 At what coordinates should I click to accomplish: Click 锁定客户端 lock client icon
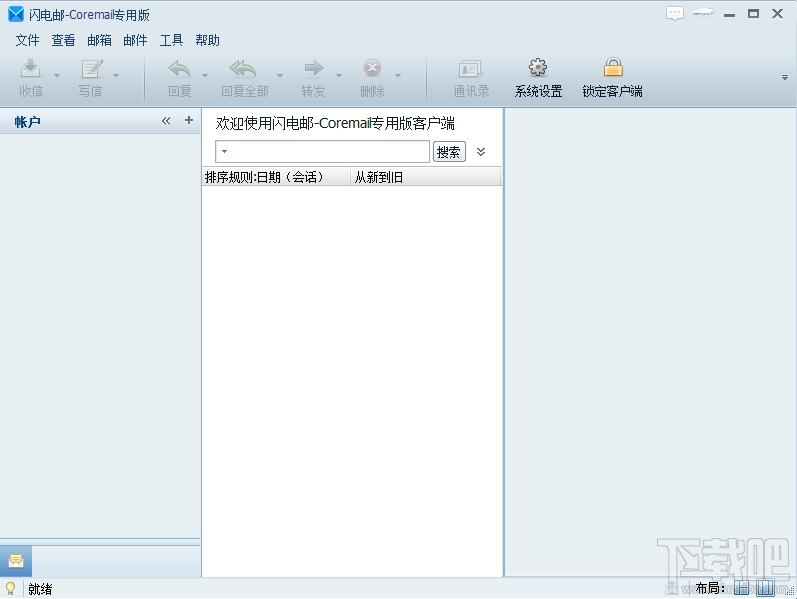point(613,68)
